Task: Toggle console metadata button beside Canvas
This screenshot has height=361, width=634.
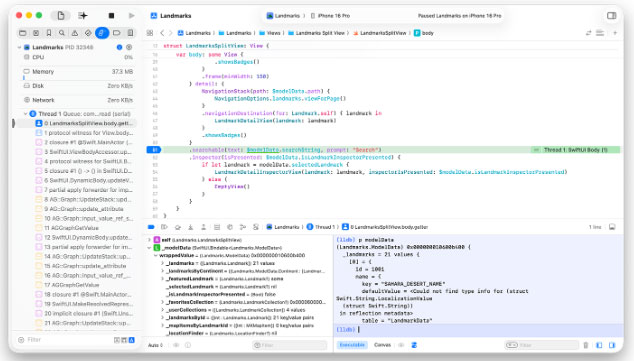Action: [414, 345]
